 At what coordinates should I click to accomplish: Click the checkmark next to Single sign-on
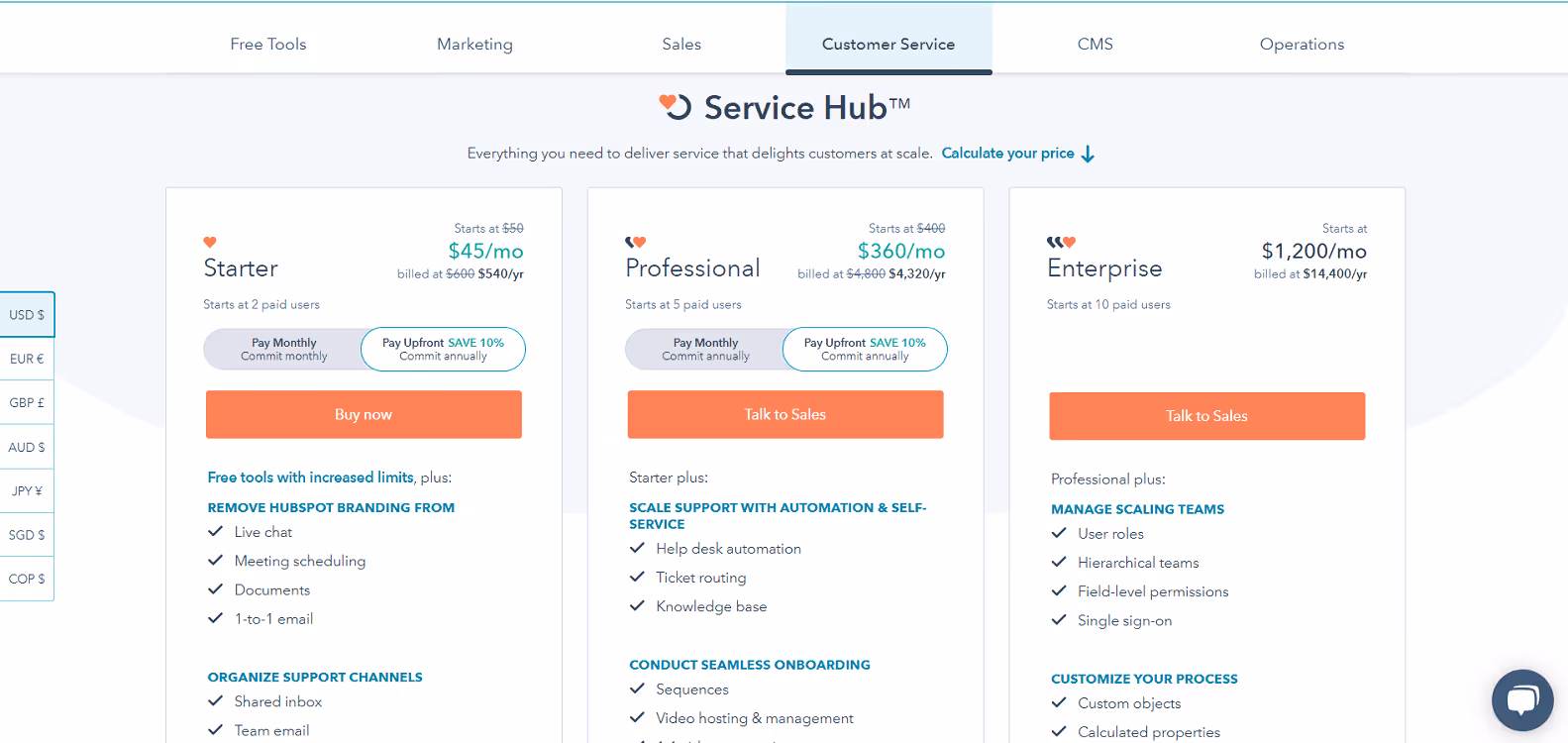tap(1059, 620)
